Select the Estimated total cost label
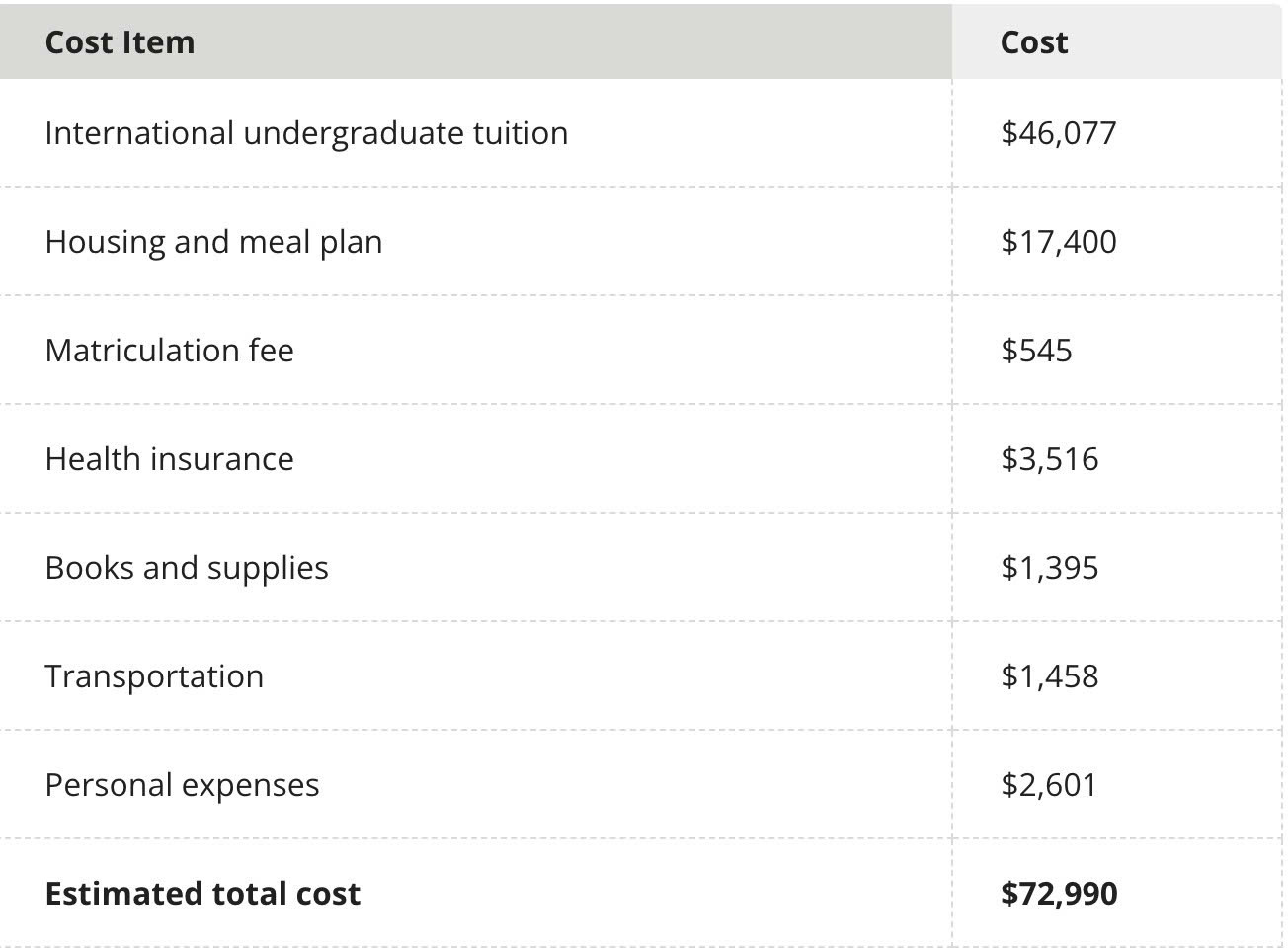The width and height of the screenshot is (1288, 952). (202, 894)
